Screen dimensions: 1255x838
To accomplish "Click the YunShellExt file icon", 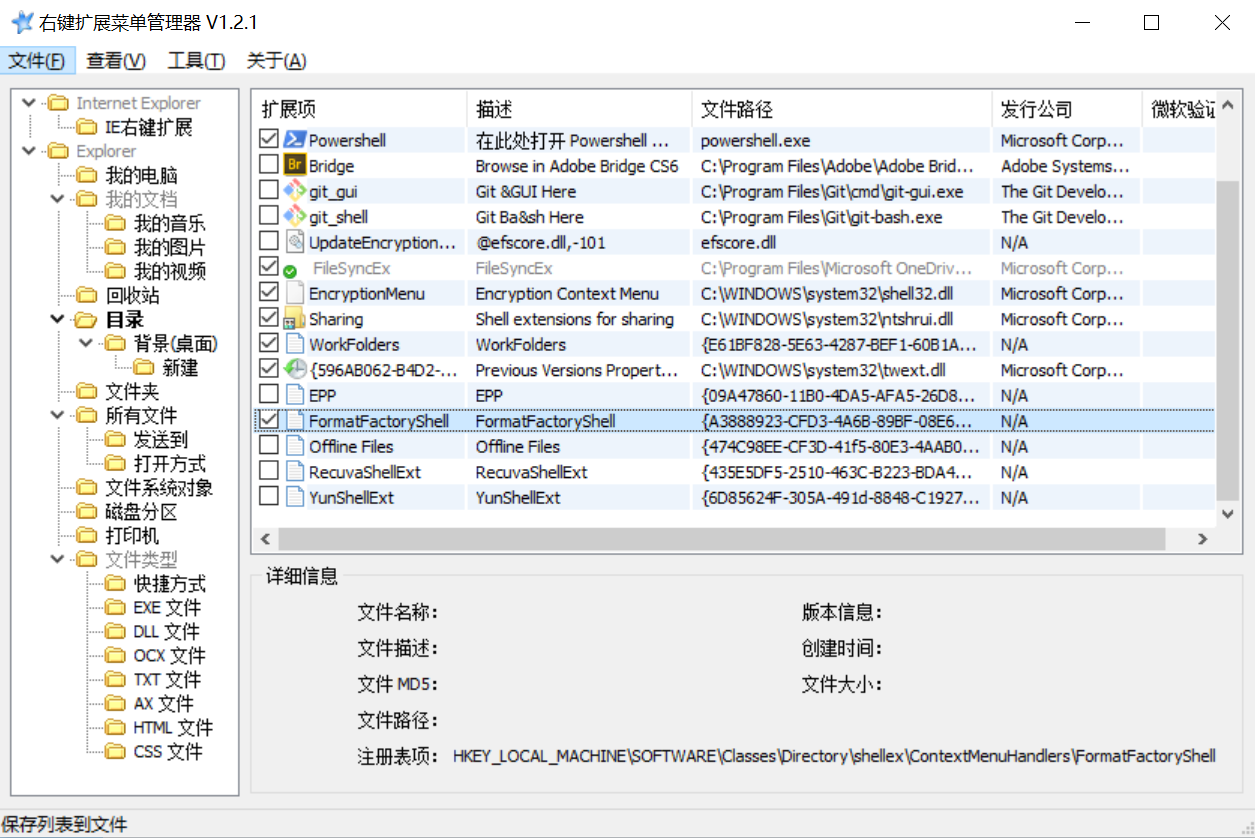I will tap(294, 497).
